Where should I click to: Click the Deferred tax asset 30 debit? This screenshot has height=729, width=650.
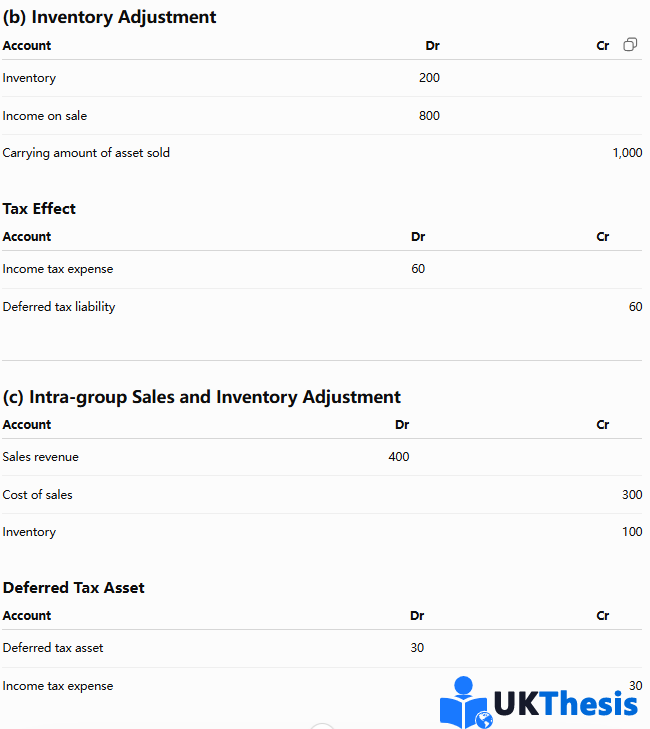(x=417, y=648)
